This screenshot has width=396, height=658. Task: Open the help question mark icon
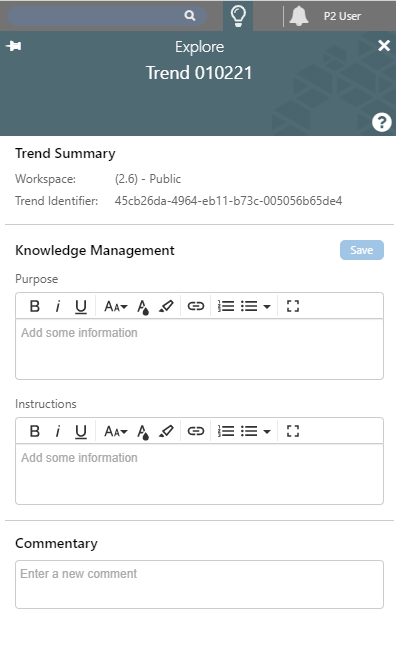(x=381, y=123)
